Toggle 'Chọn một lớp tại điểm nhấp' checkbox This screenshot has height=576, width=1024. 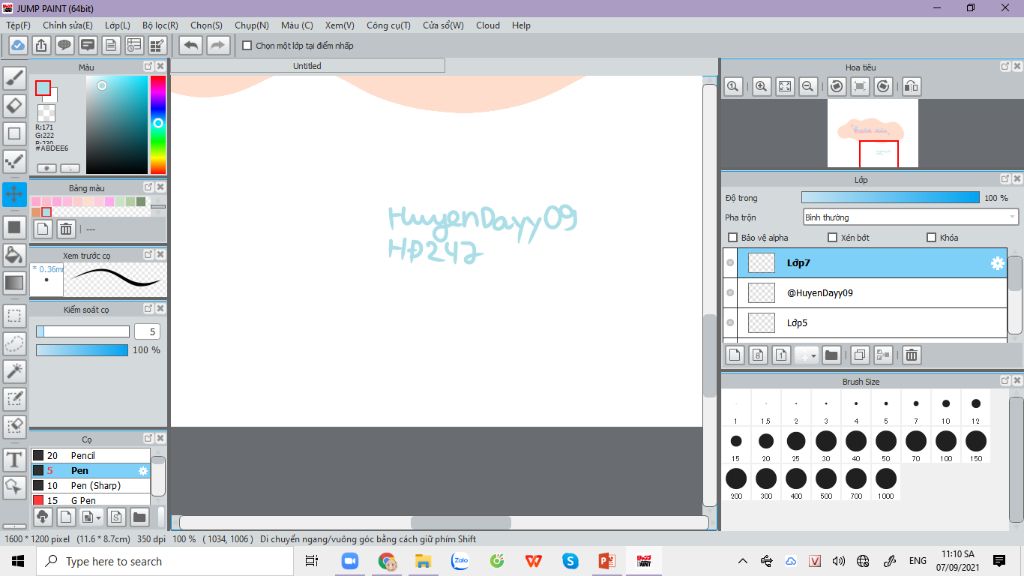coord(247,46)
